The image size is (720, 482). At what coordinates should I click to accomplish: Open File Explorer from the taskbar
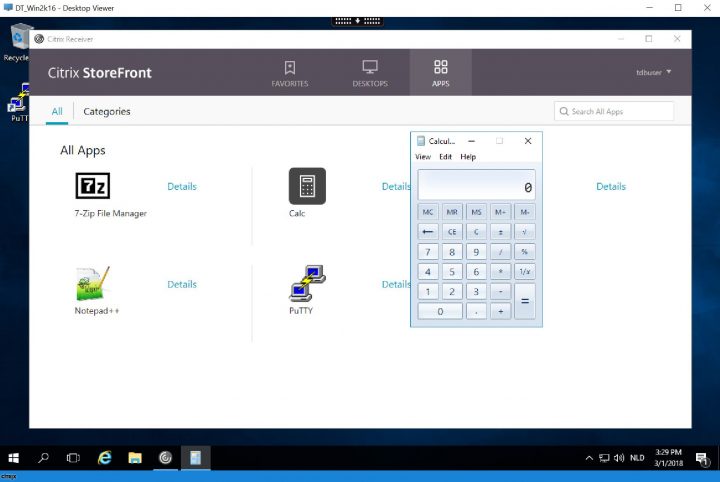tap(135, 458)
